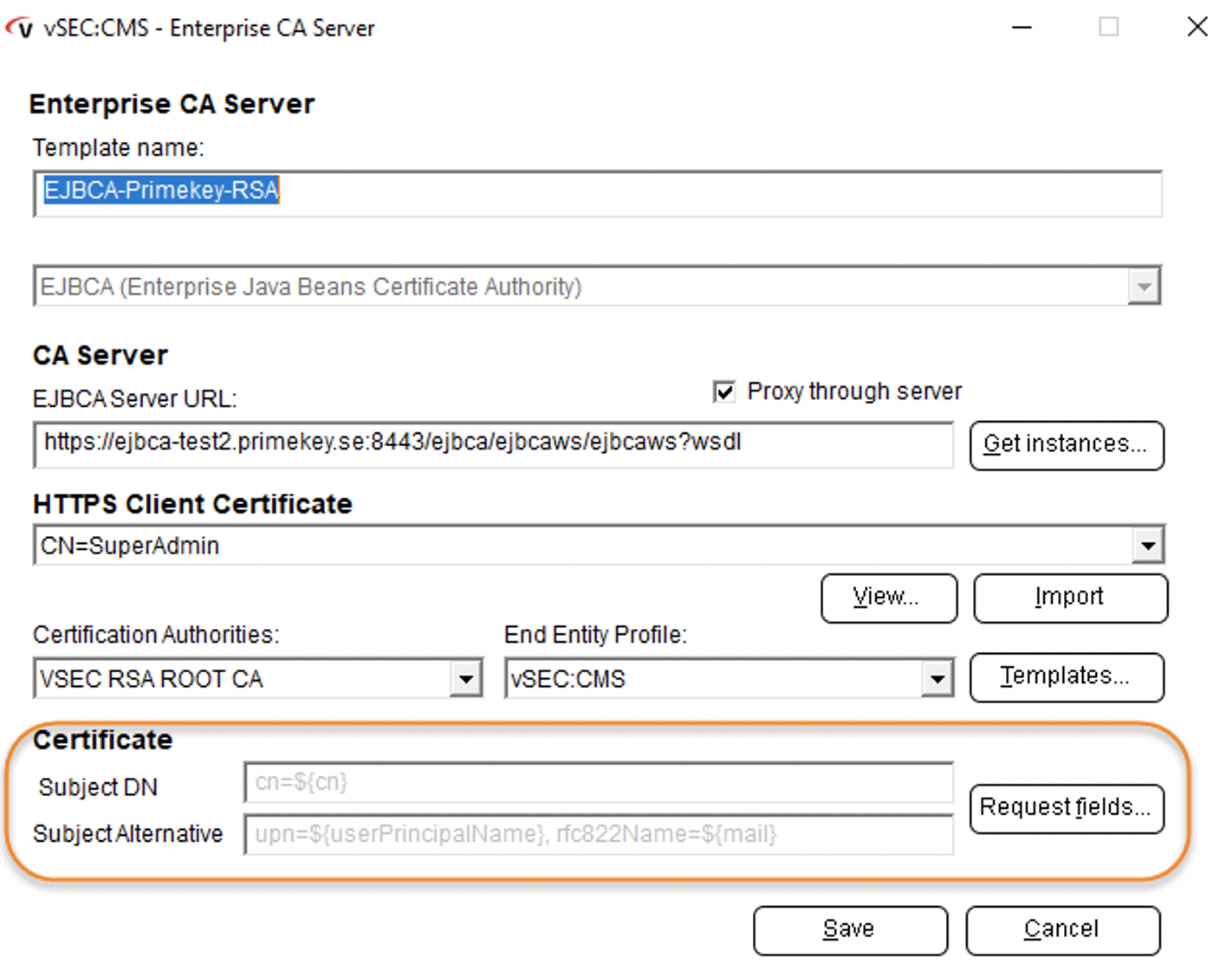
Task: Click the EJBCA Server URL field
Action: 492,444
